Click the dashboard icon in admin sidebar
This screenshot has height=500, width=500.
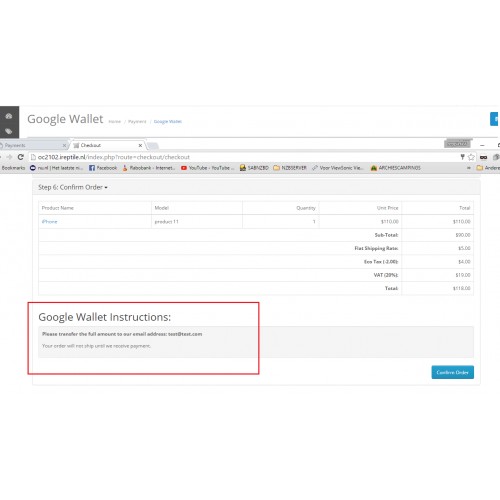(x=9, y=116)
